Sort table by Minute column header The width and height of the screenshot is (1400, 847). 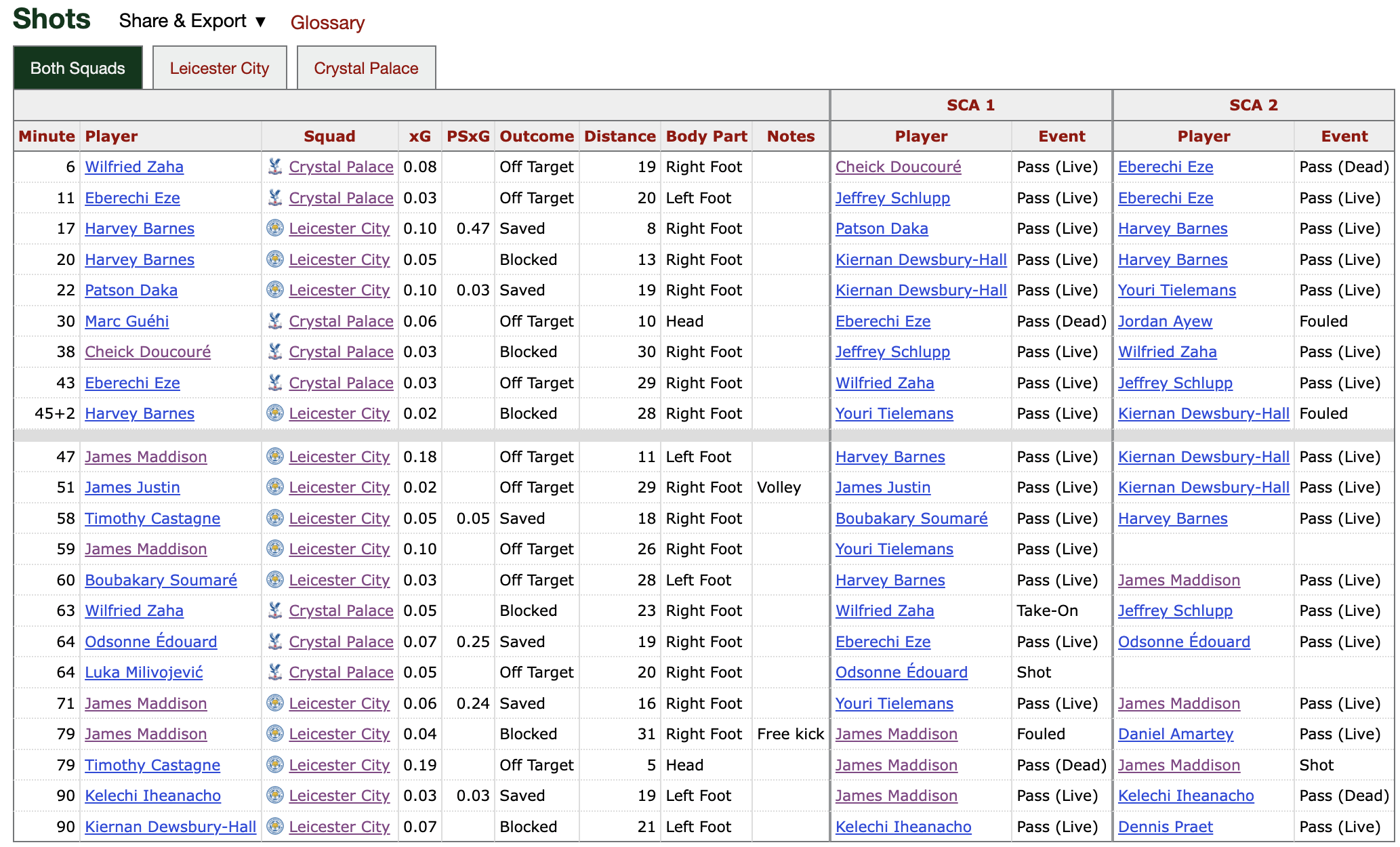[x=47, y=136]
